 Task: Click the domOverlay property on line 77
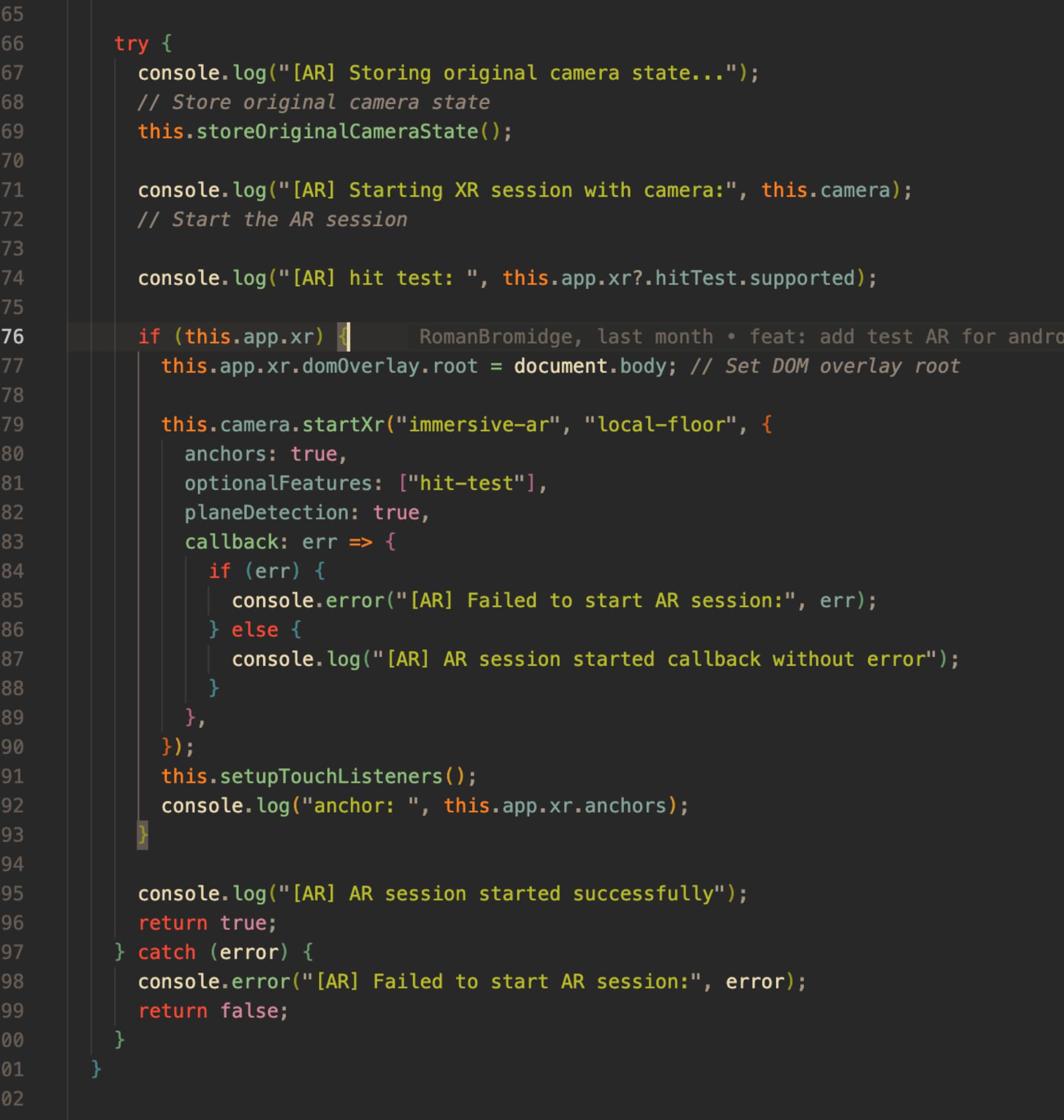tap(360, 366)
